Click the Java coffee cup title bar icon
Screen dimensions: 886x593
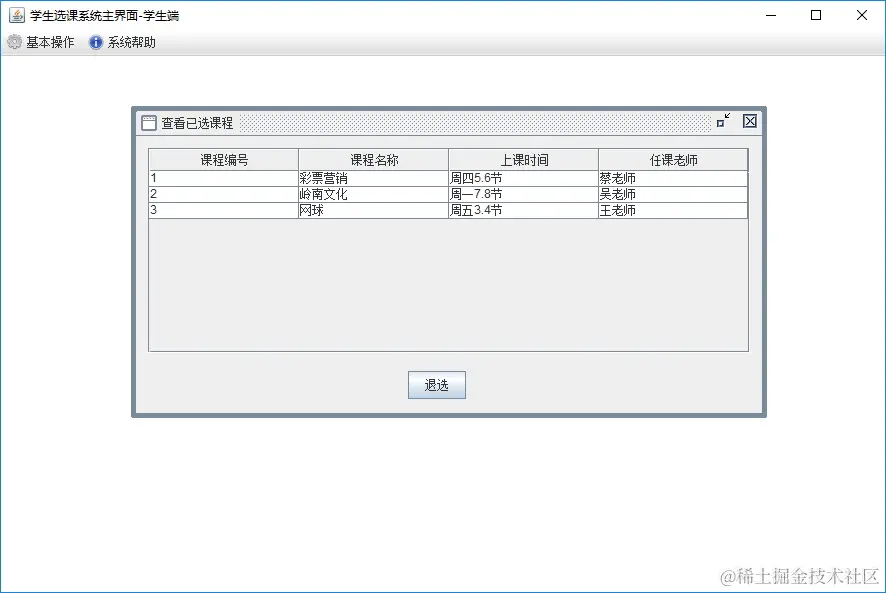tap(14, 15)
